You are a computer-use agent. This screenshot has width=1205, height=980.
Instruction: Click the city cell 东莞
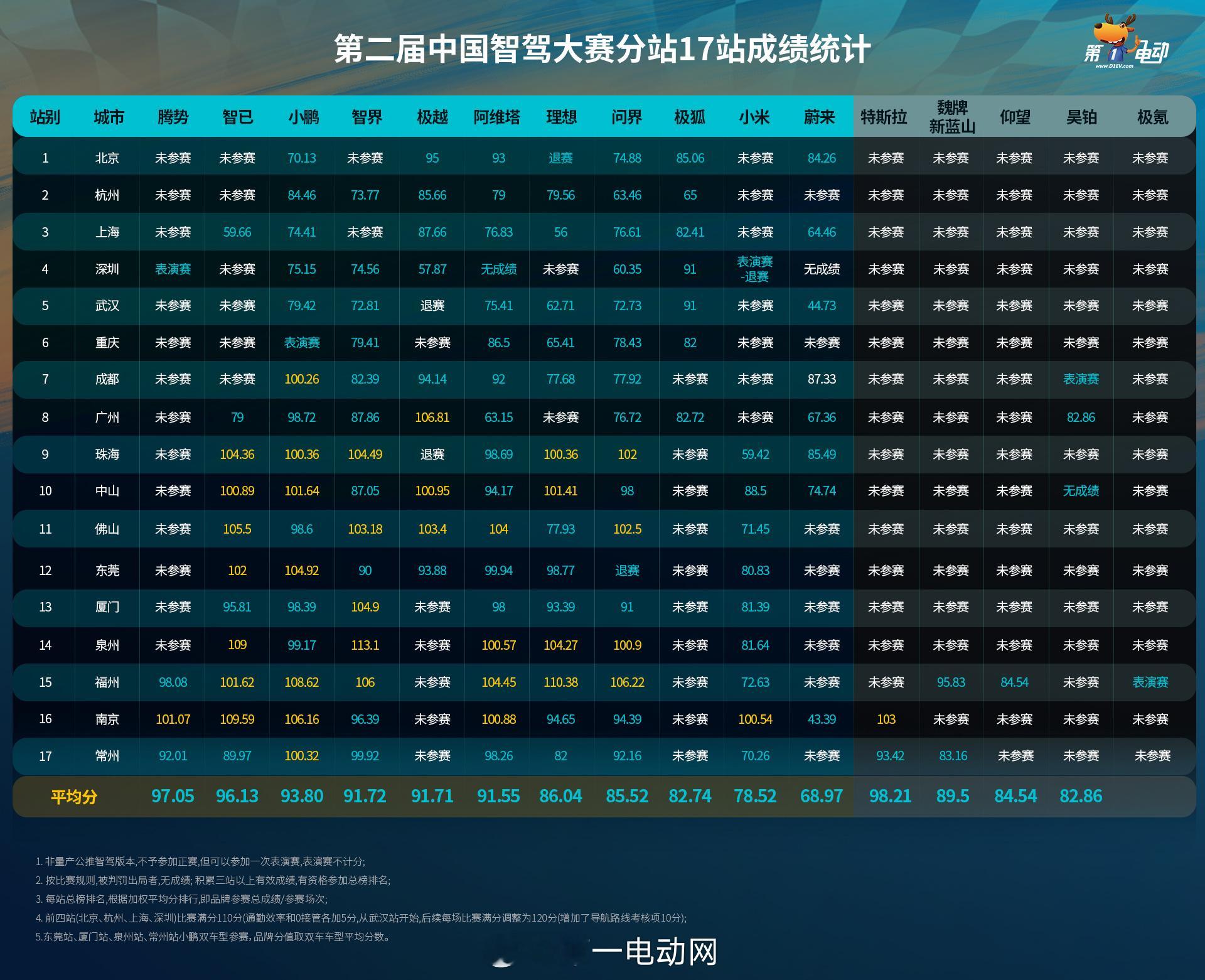click(x=107, y=571)
